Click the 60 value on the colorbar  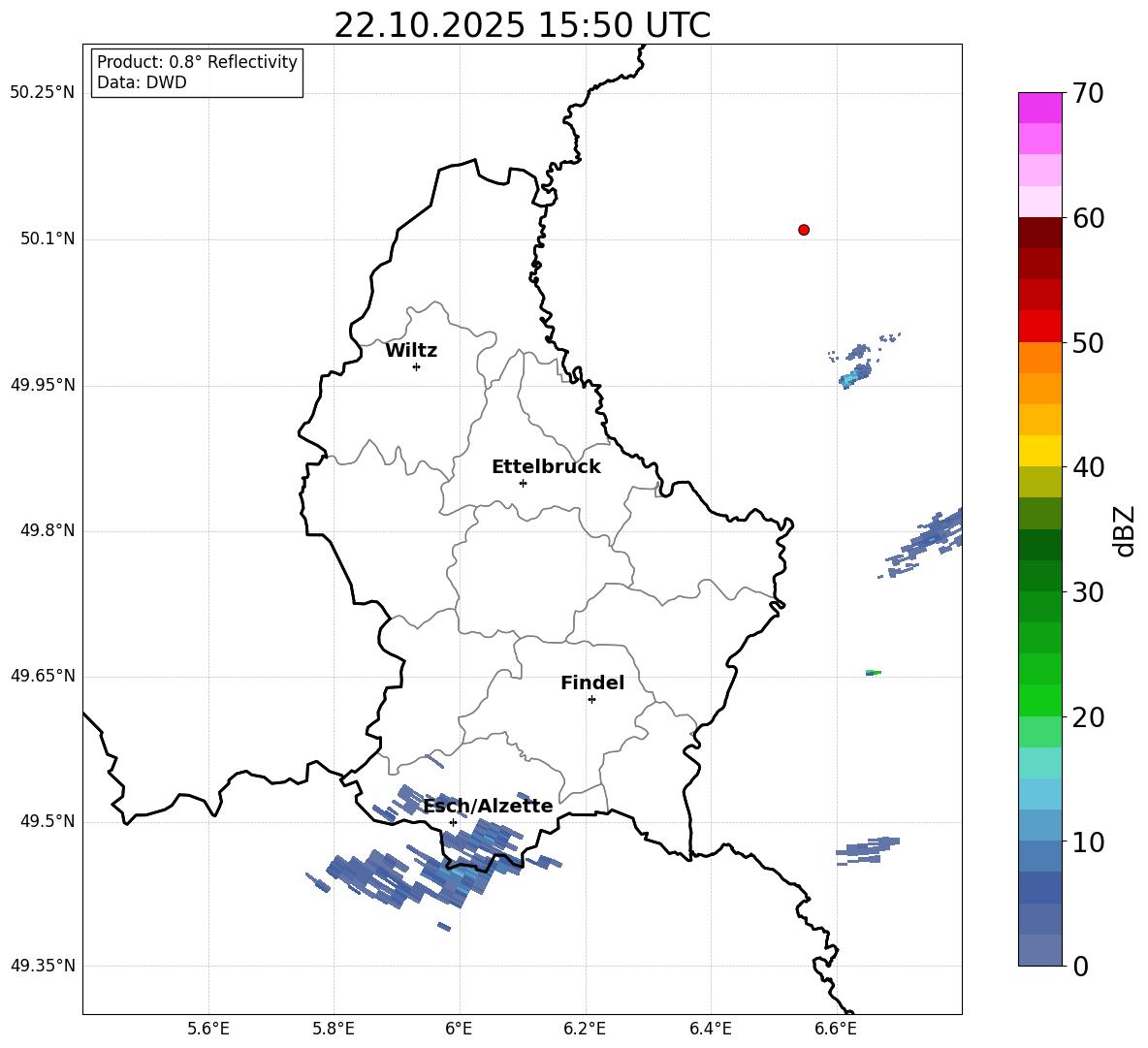tap(1088, 218)
